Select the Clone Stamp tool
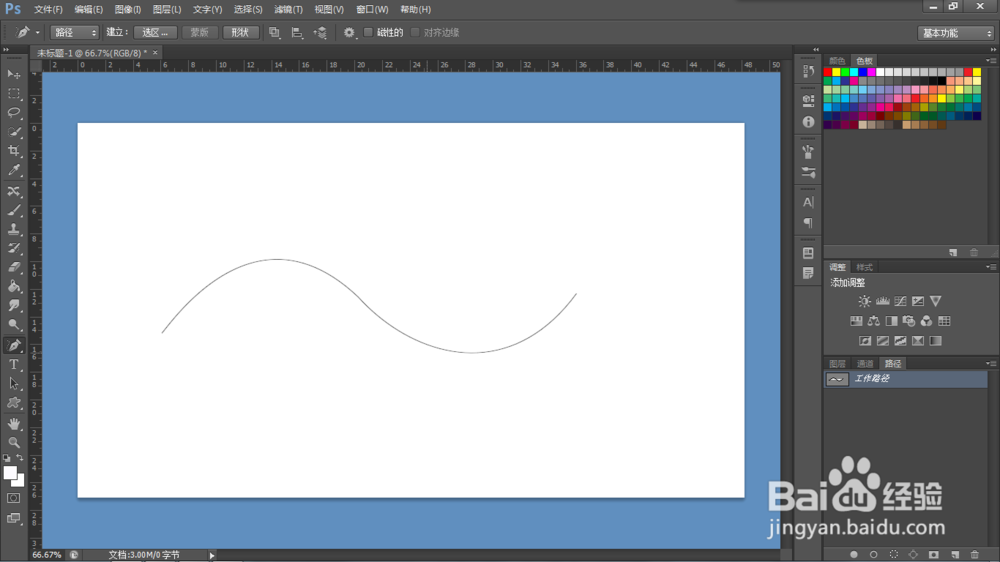The height and width of the screenshot is (562, 1000). [13, 230]
